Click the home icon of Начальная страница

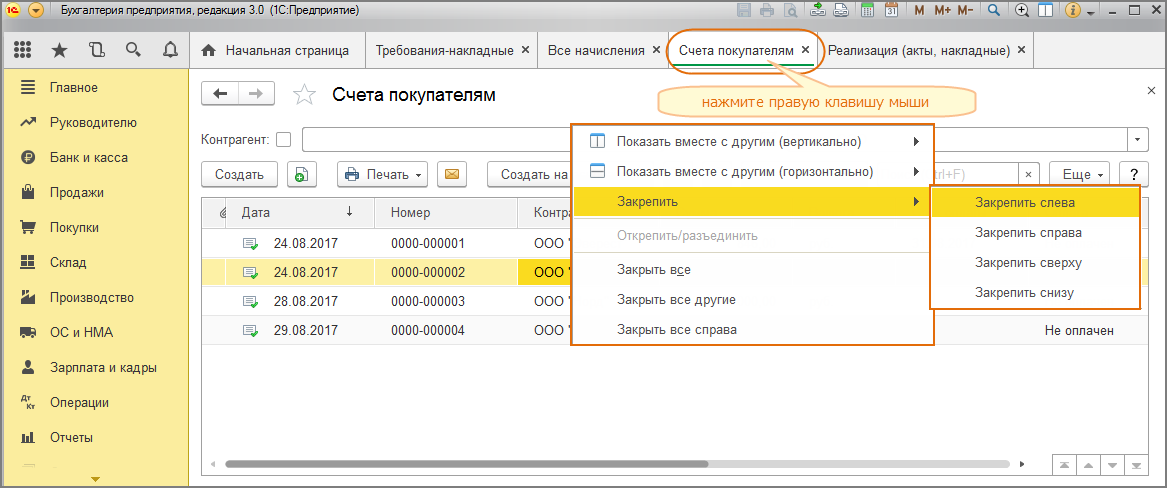tap(209, 51)
